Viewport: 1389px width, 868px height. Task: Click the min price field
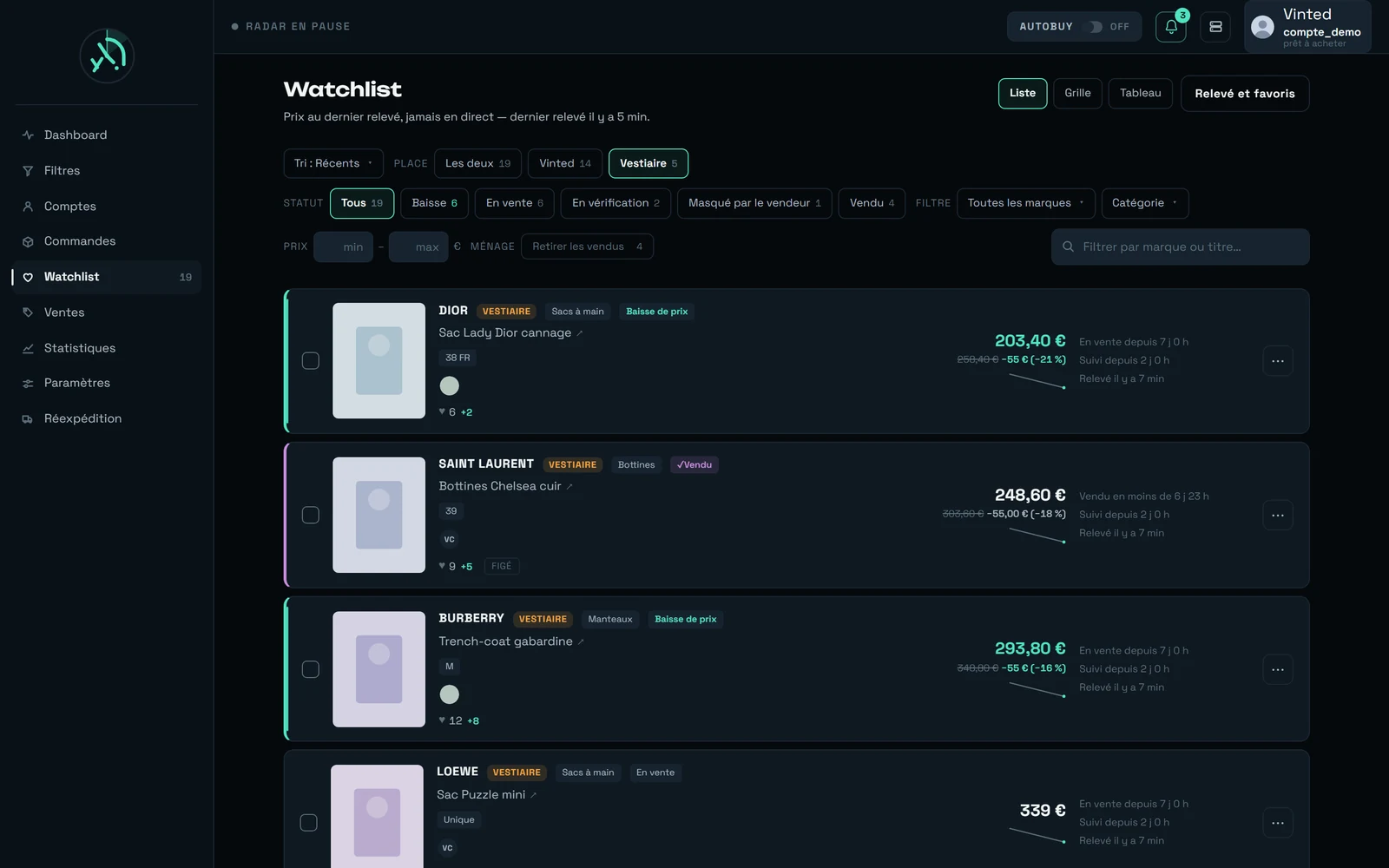pyautogui.click(x=343, y=247)
